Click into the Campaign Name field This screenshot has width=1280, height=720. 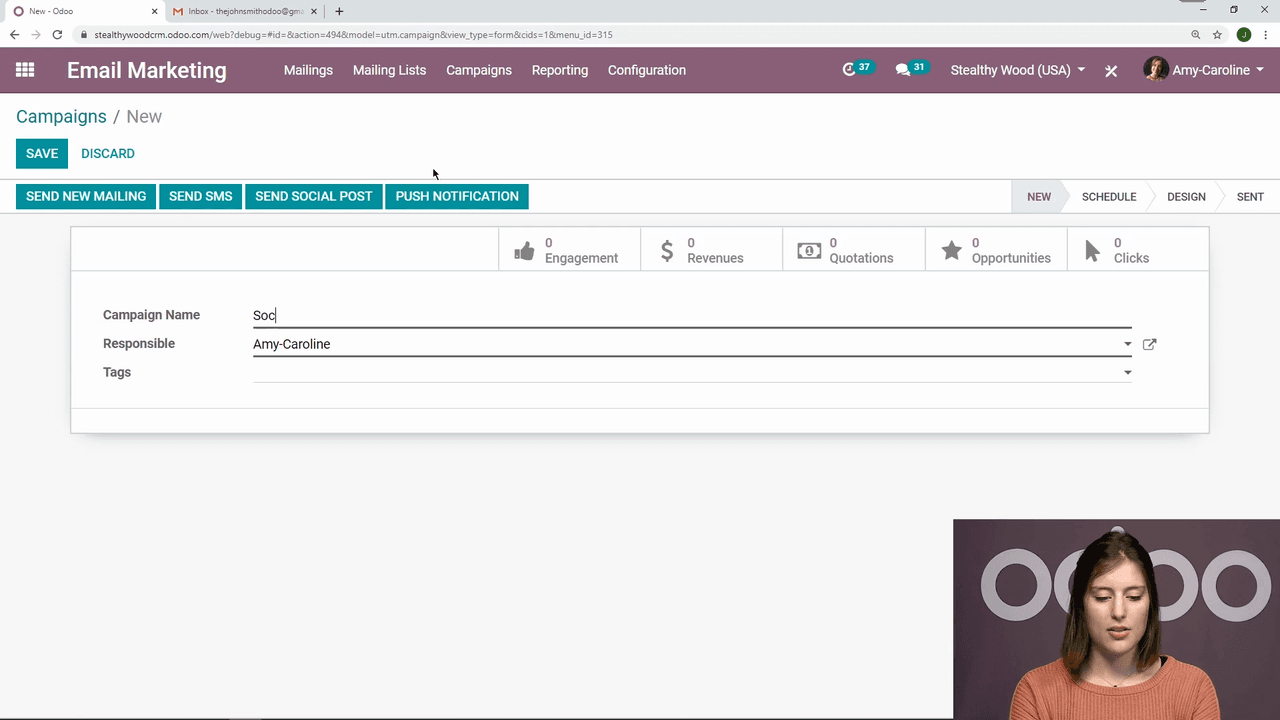pos(690,315)
